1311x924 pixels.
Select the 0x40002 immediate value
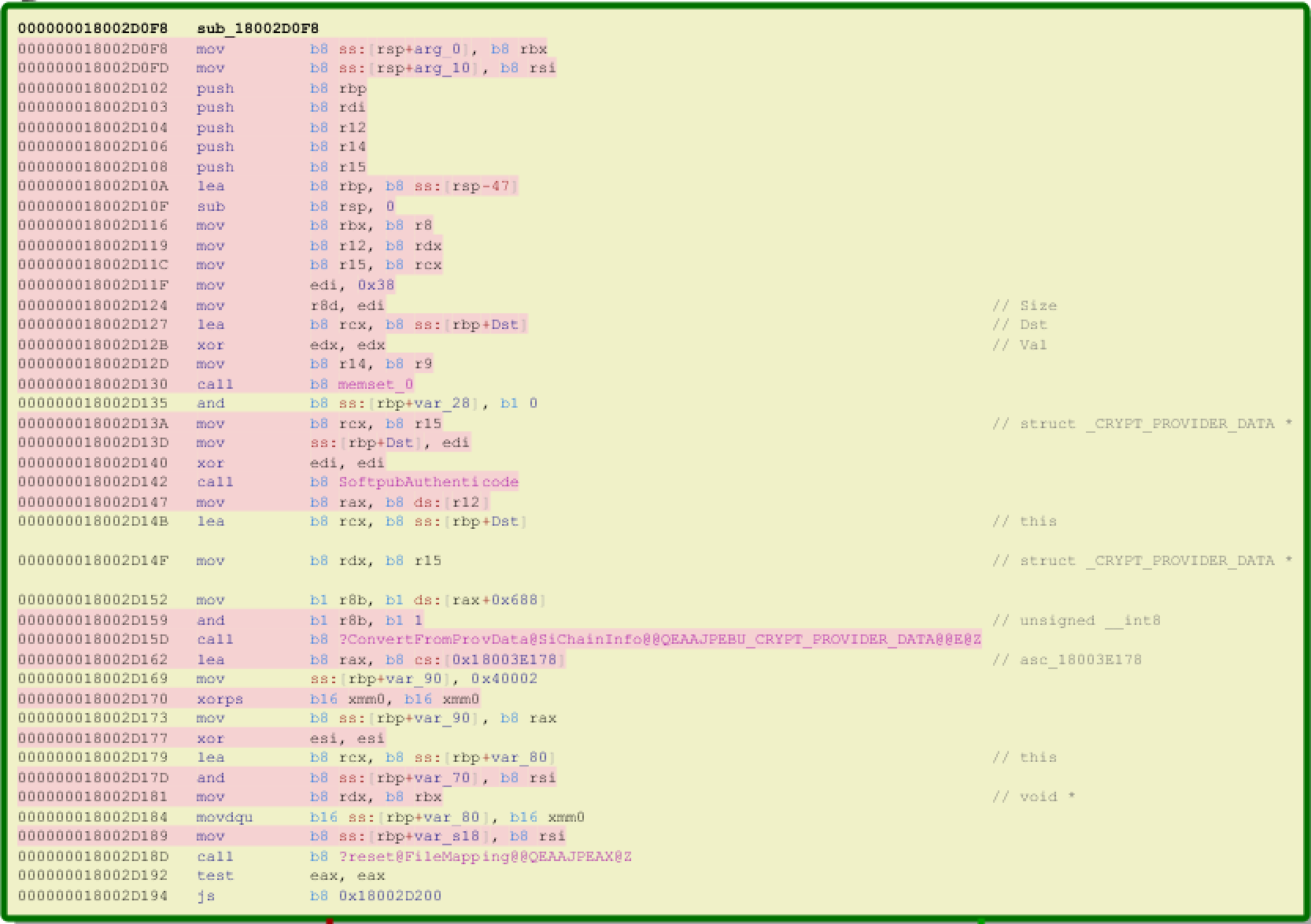click(x=504, y=678)
